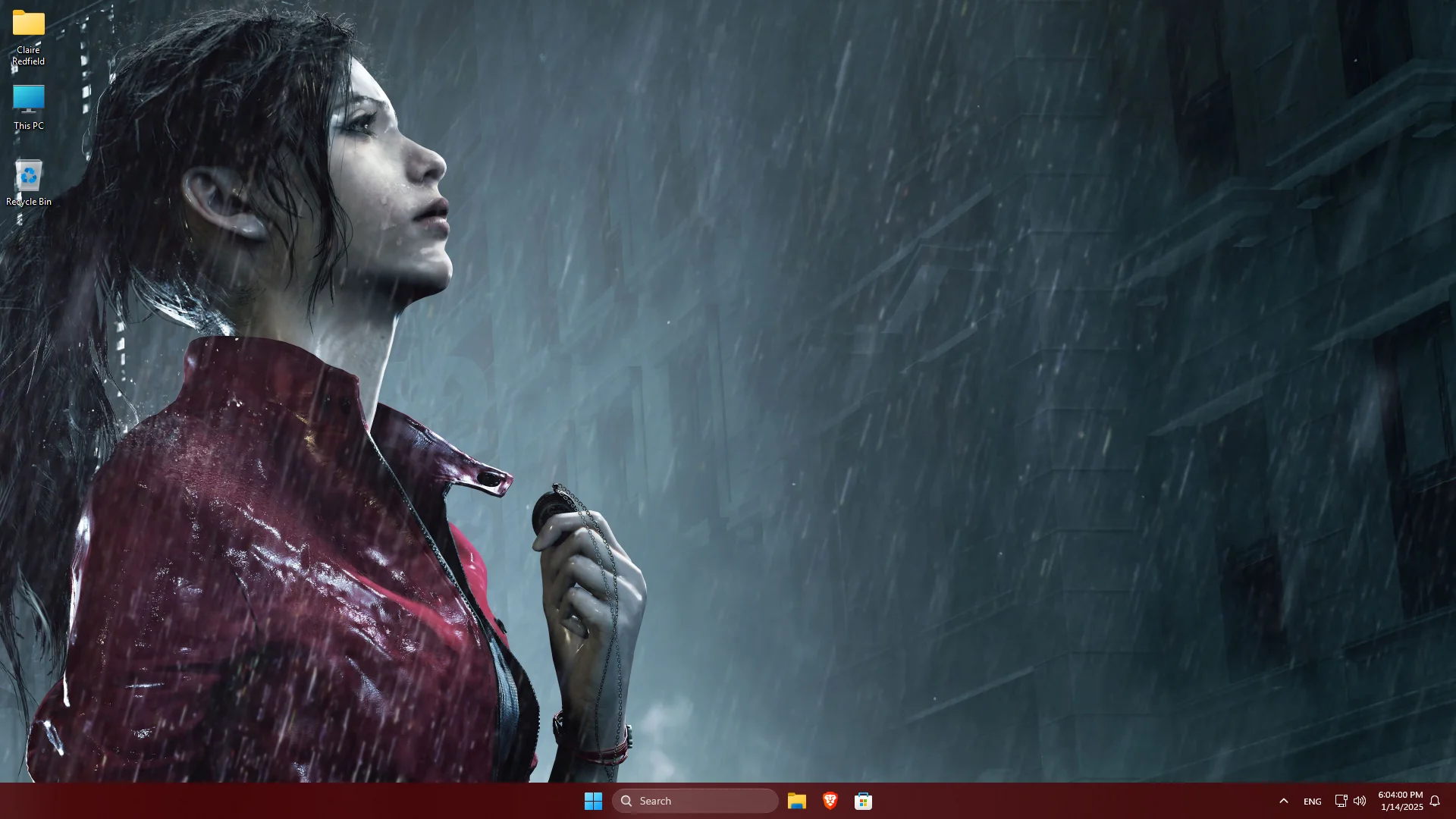Open network settings from the tray
Image resolution: width=1456 pixels, height=819 pixels.
point(1341,801)
